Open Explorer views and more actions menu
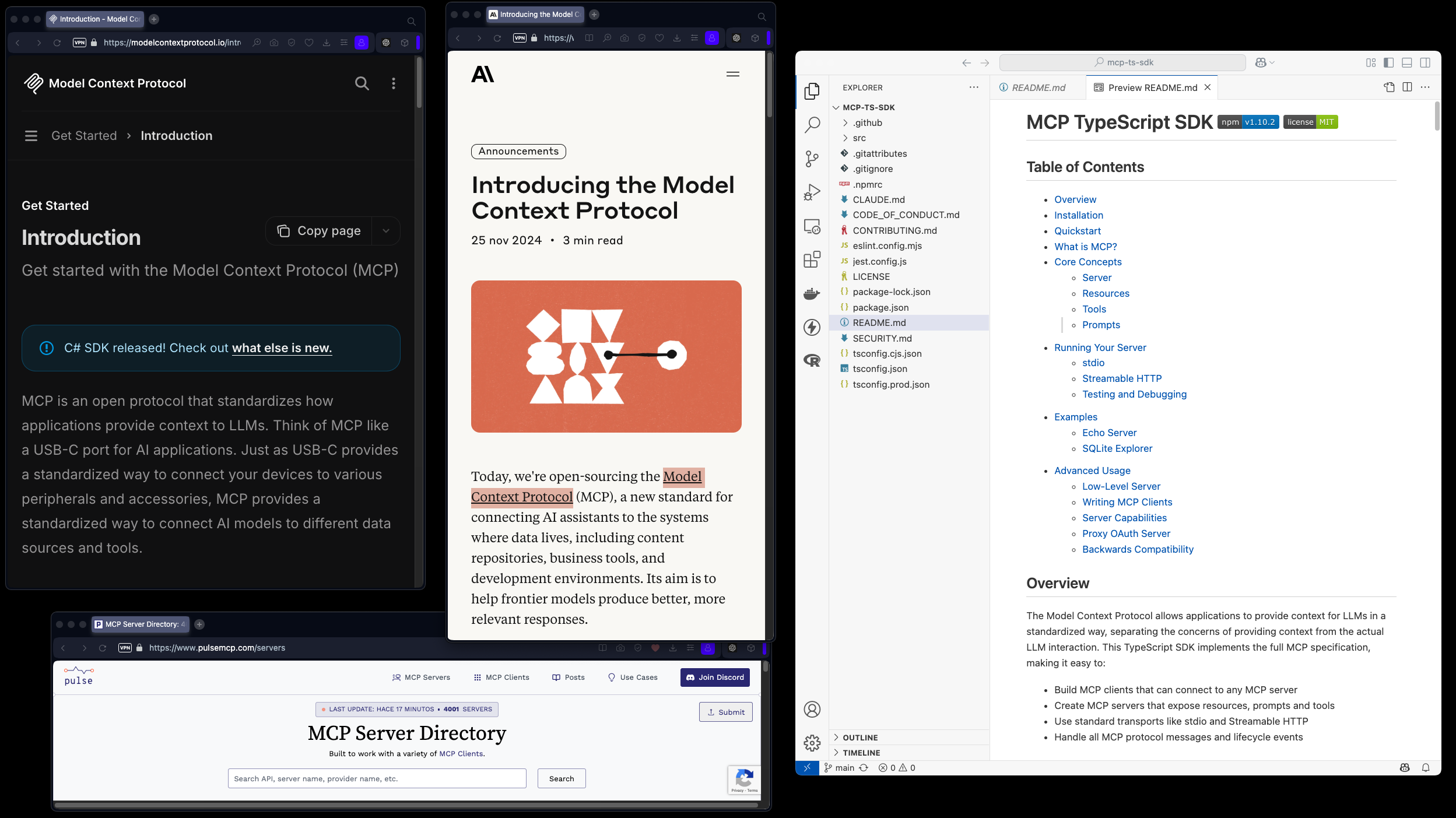 974,87
